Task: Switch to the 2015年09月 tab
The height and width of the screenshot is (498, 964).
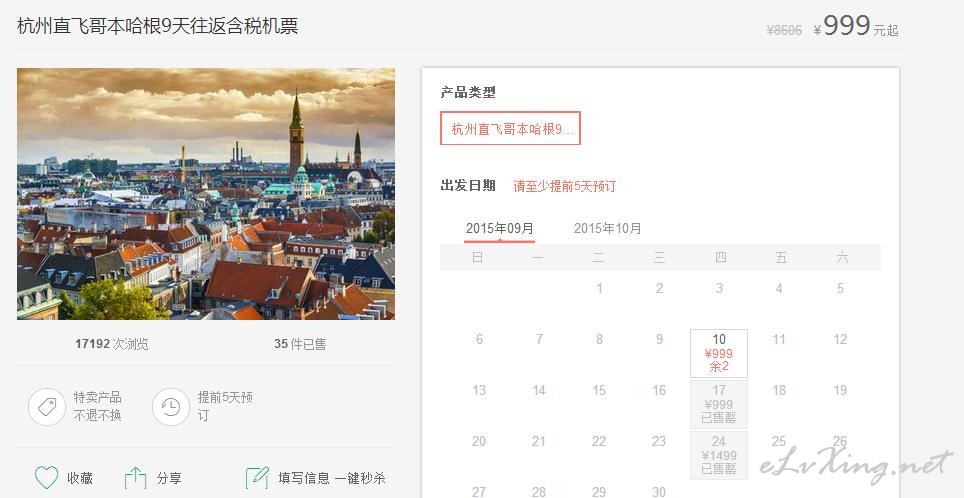Action: pyautogui.click(x=500, y=229)
